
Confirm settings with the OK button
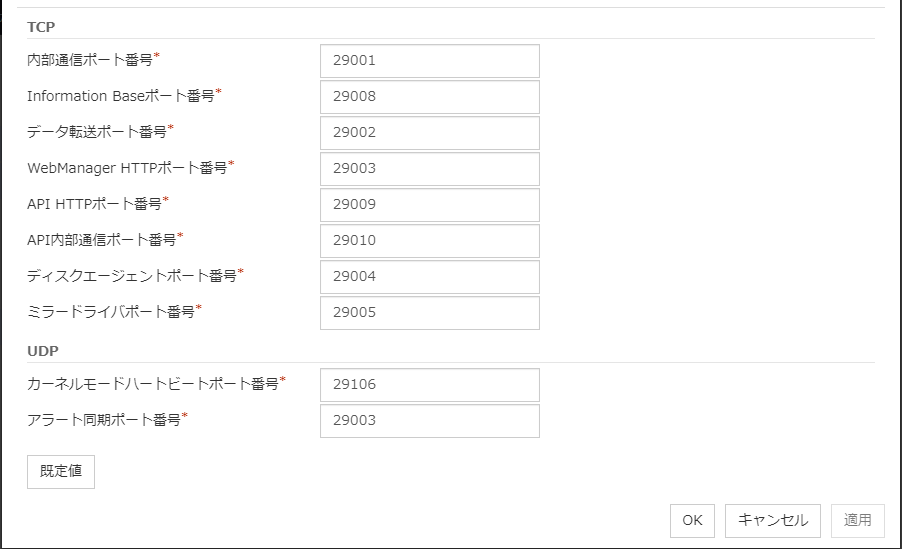pos(692,520)
